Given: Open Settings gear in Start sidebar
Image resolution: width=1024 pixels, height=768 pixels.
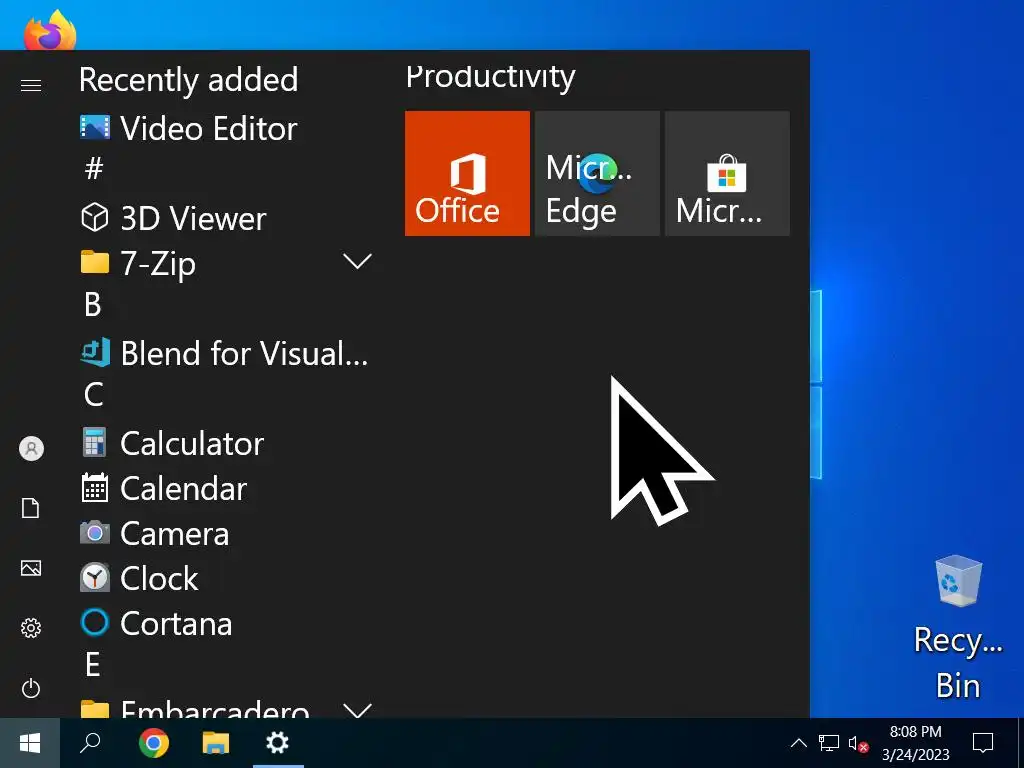Looking at the screenshot, I should pos(31,628).
